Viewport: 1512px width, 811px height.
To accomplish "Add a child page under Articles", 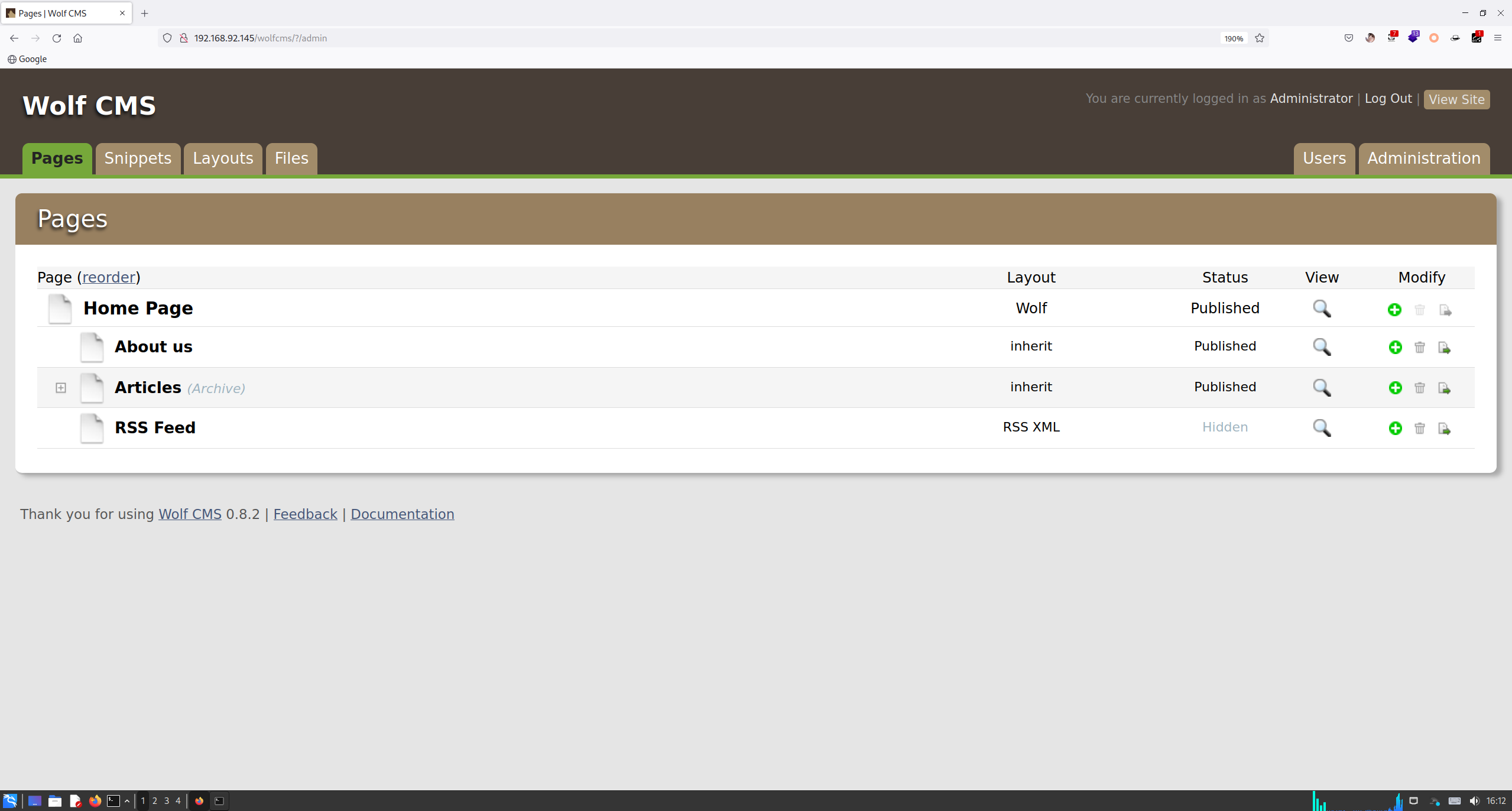I will 1395,388.
